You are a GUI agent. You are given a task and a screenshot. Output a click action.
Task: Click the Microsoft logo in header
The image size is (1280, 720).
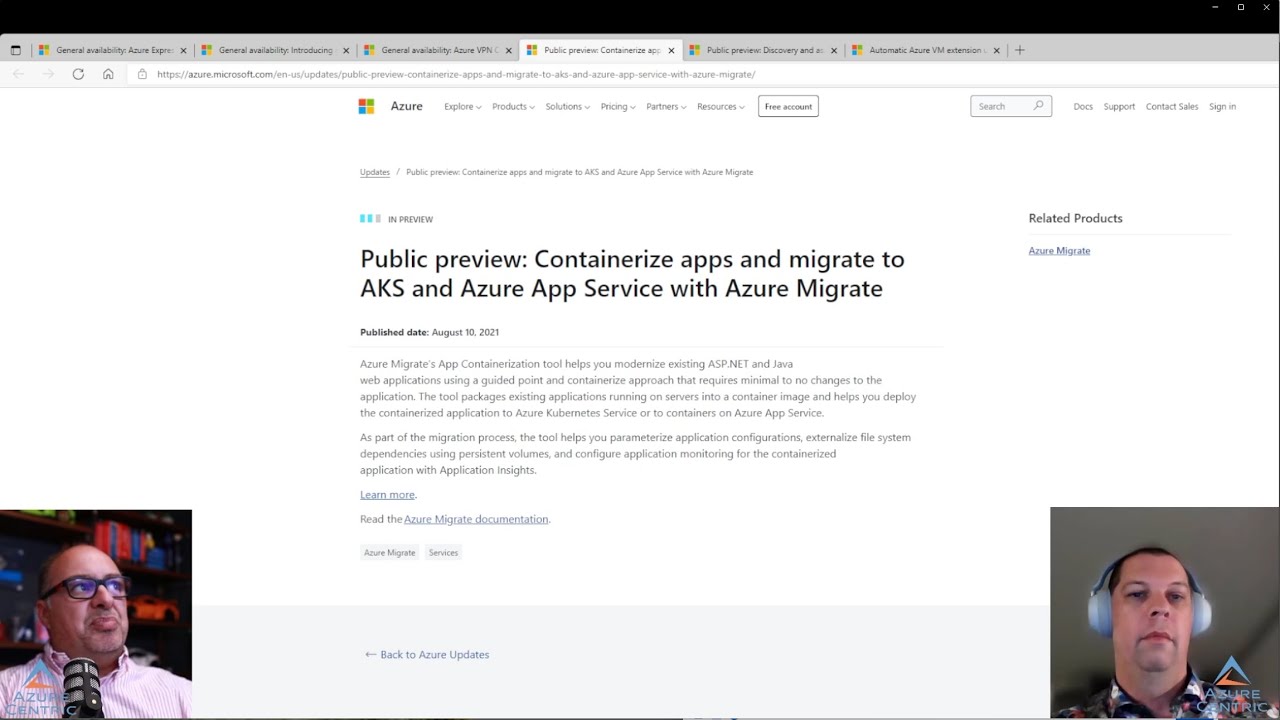coord(366,106)
